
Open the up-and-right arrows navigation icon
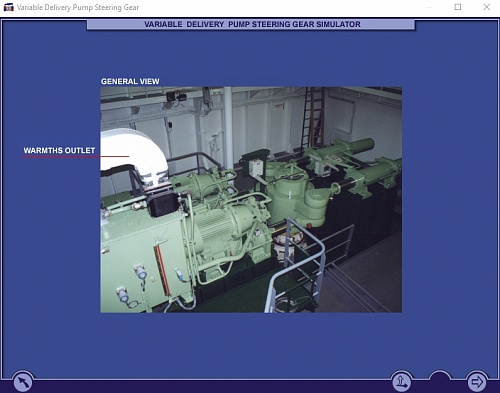pyautogui.click(x=401, y=381)
